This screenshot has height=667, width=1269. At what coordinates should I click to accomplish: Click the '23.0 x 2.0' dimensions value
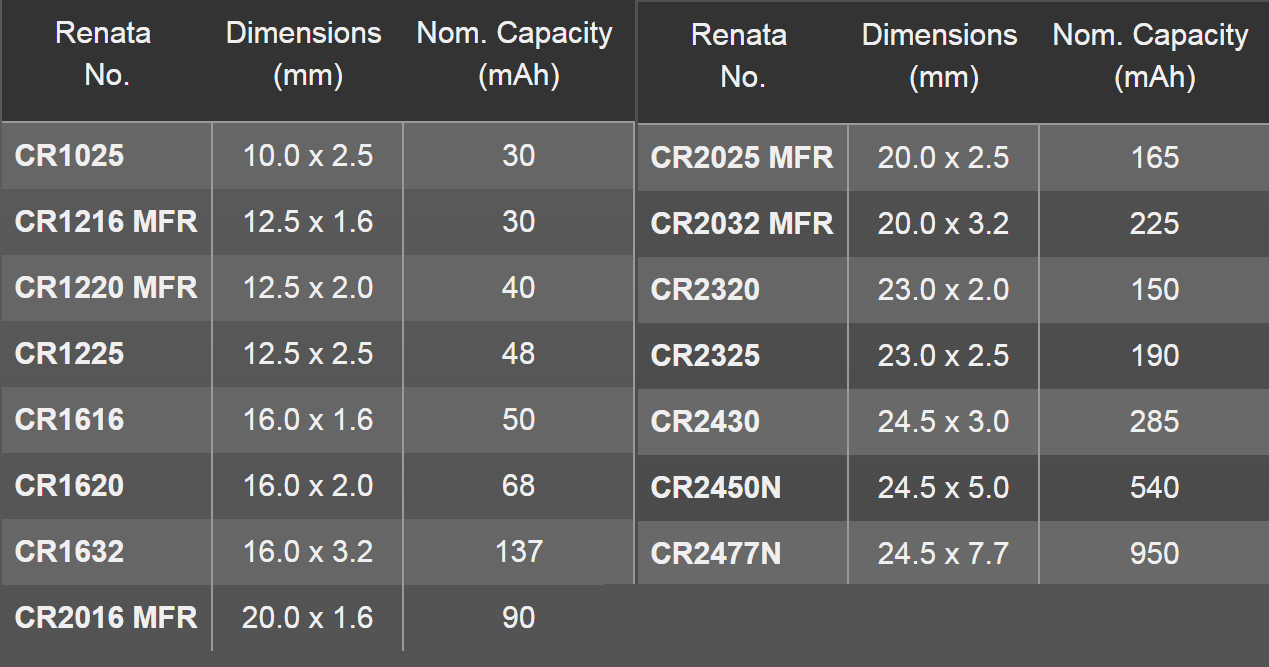[x=943, y=290]
